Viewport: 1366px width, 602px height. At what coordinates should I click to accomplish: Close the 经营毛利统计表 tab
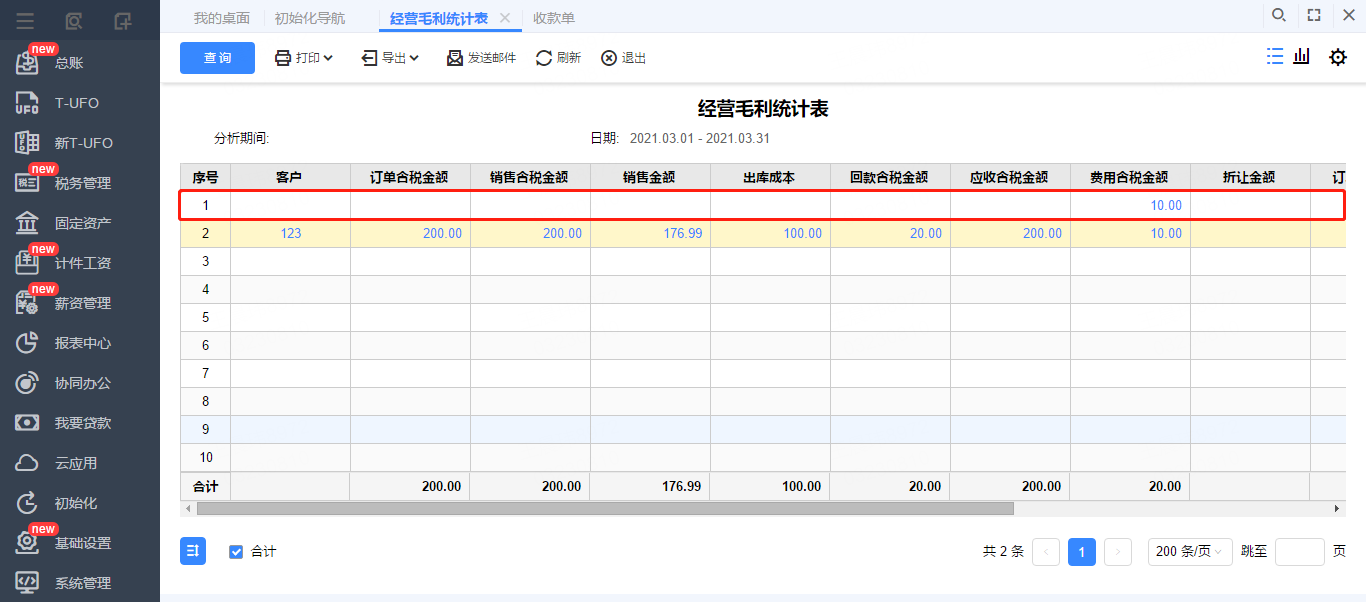point(505,18)
